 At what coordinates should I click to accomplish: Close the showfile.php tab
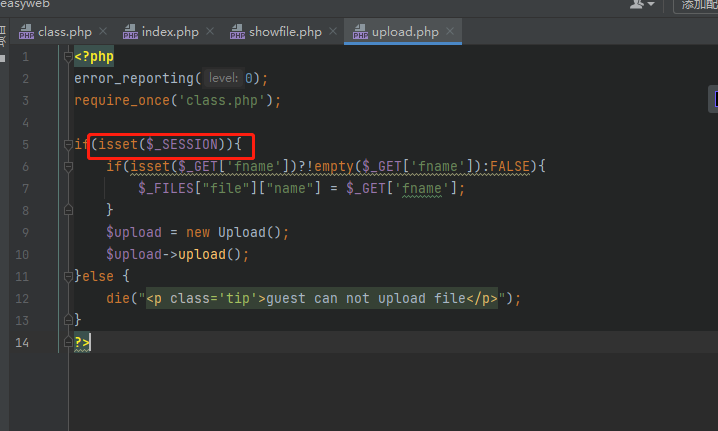pos(333,31)
